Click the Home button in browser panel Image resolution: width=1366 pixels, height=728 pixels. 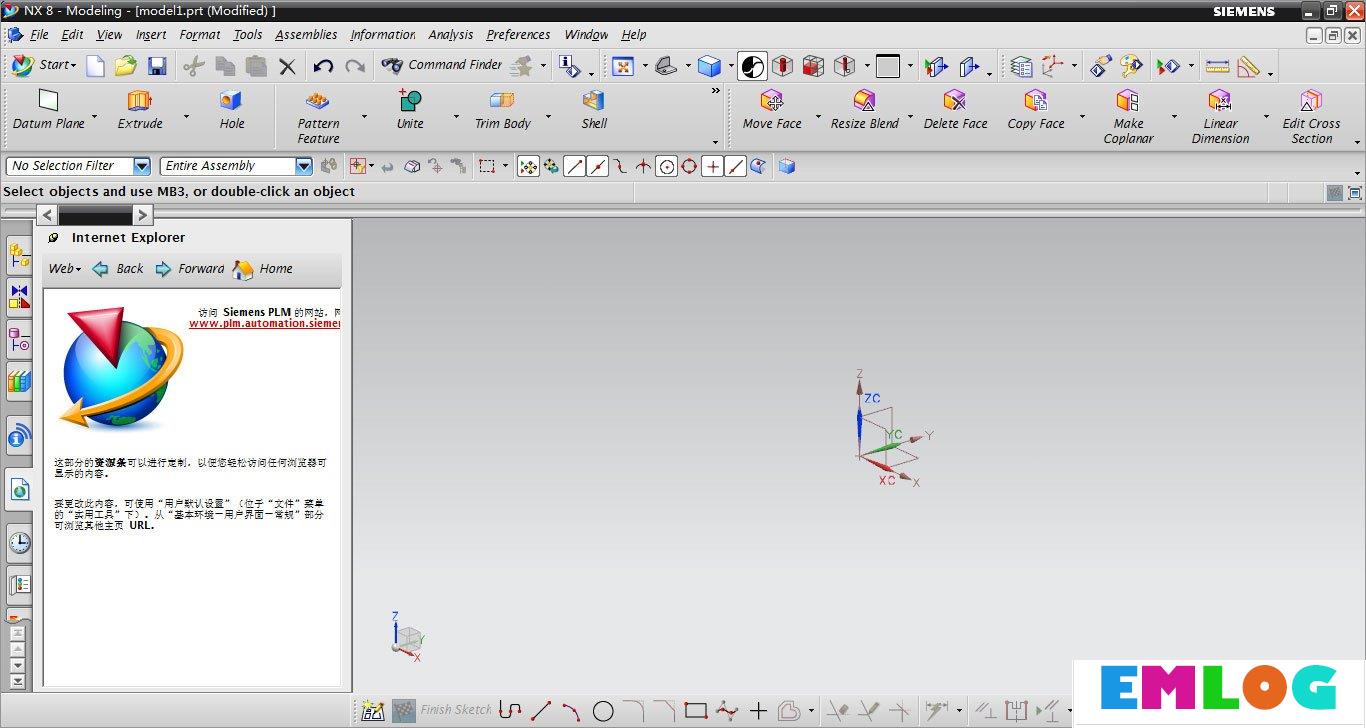(x=263, y=268)
